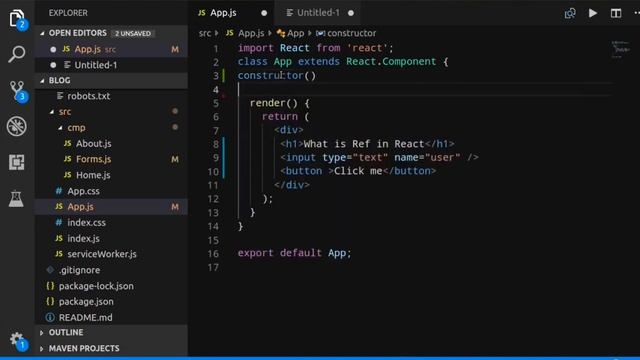The image size is (640, 360).
Task: Open serviceWorker.js file
Action: (102, 254)
